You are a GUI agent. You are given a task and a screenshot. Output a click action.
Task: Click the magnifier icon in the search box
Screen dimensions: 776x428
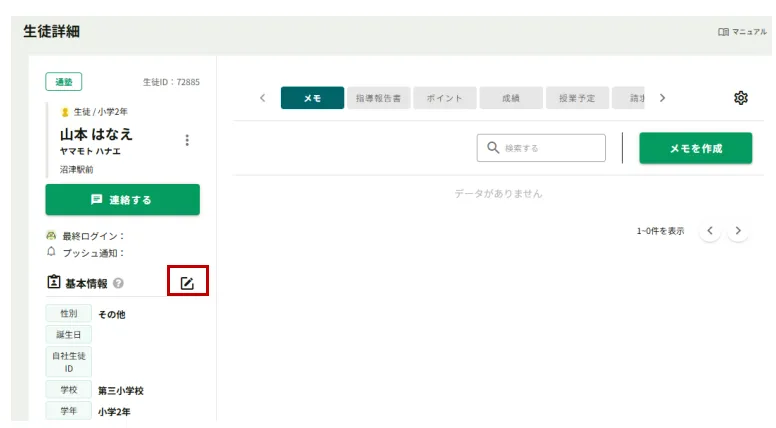click(493, 148)
